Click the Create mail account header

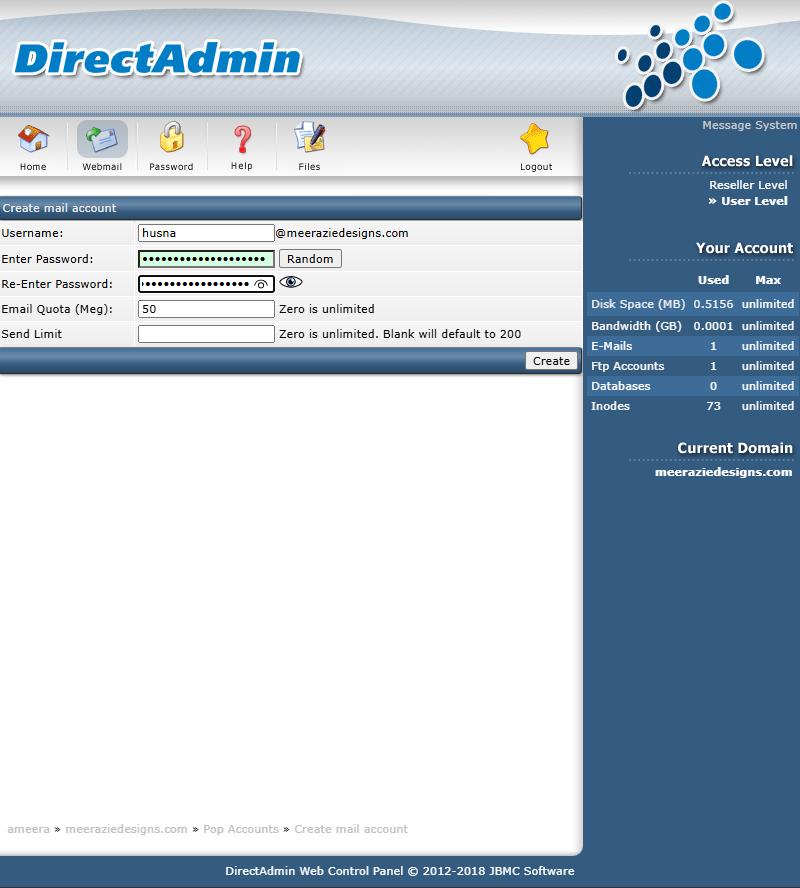pos(59,208)
